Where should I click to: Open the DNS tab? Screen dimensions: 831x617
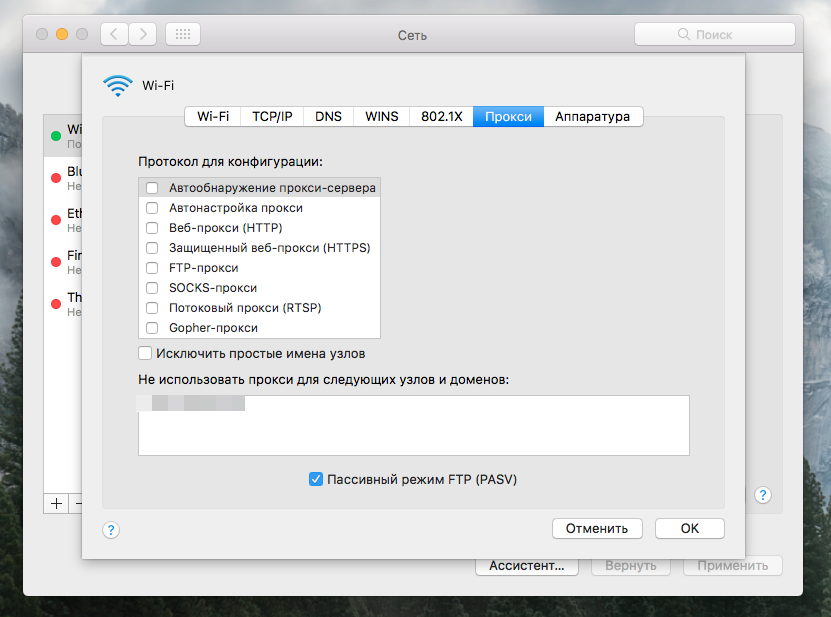pyautogui.click(x=328, y=117)
